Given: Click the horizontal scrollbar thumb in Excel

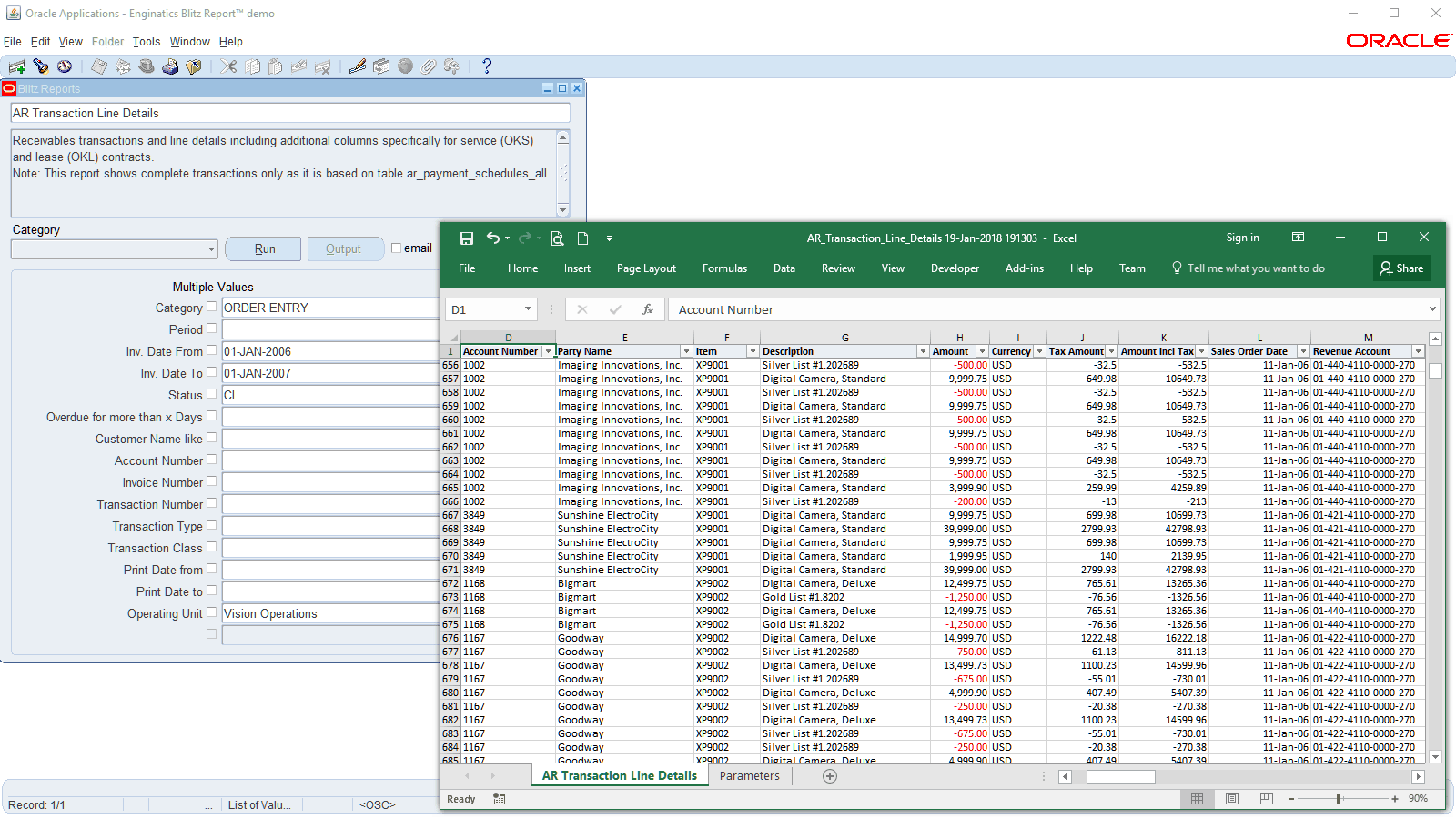Looking at the screenshot, I should pyautogui.click(x=1121, y=776).
